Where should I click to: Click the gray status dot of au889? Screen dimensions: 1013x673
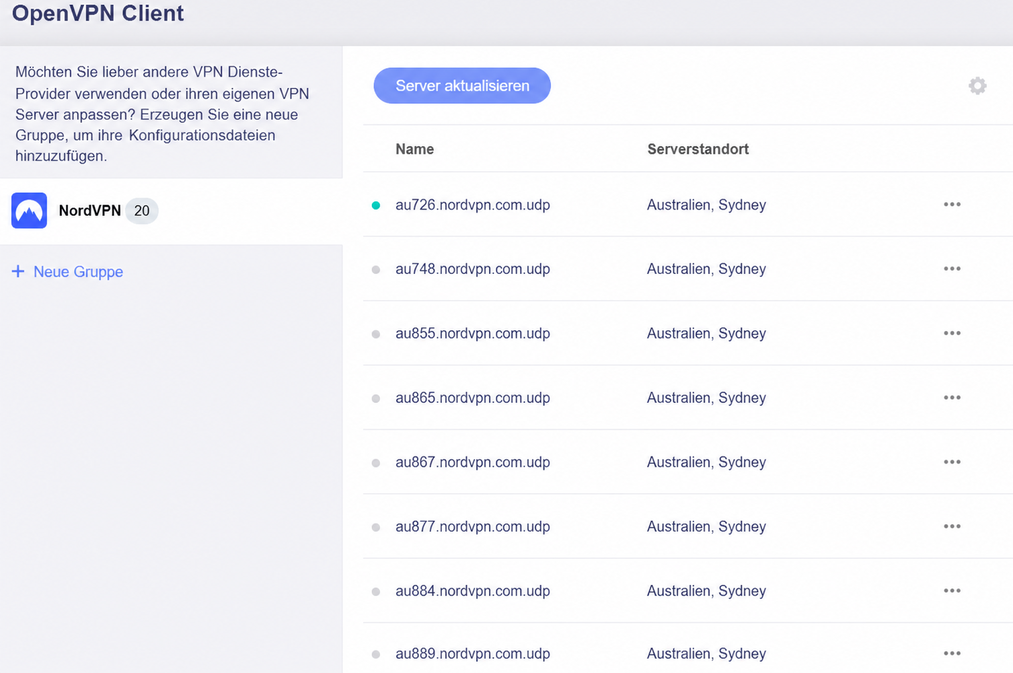(376, 654)
